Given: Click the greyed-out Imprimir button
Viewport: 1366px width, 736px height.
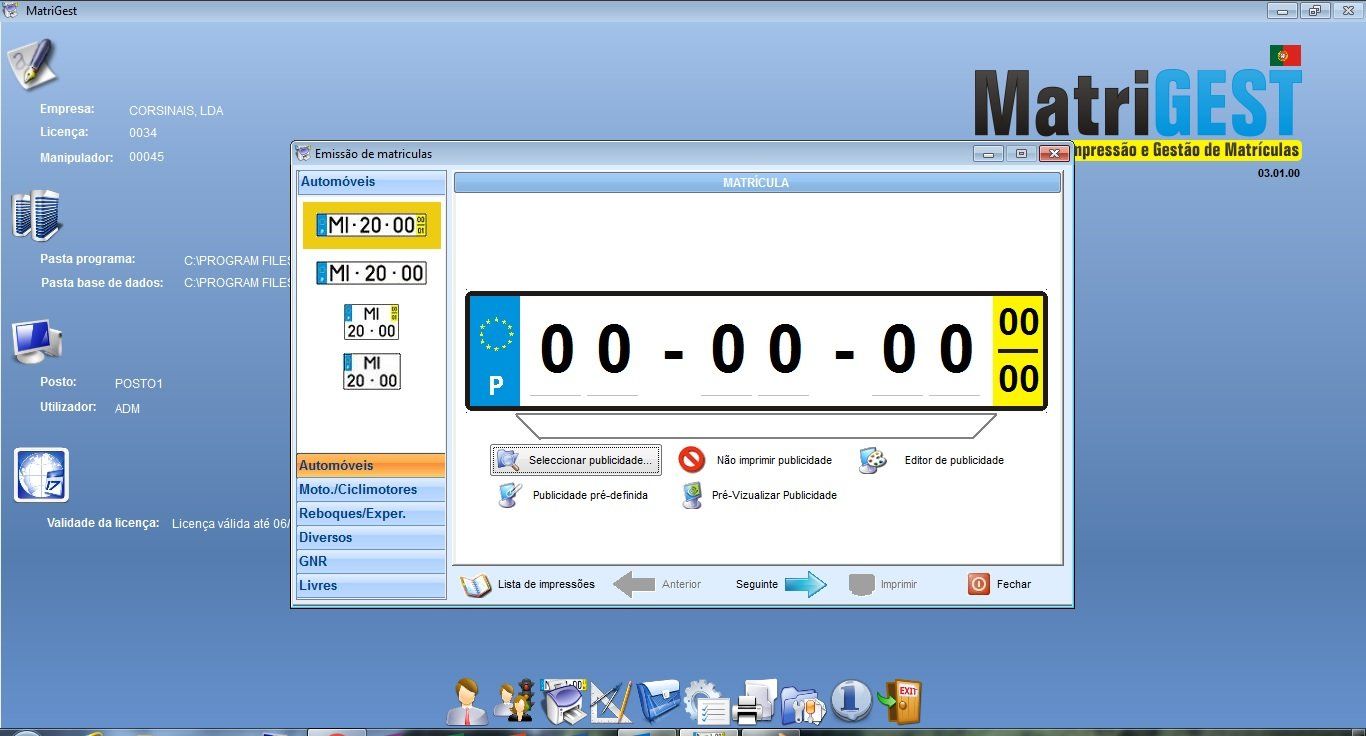Looking at the screenshot, I should pyautogui.click(x=883, y=584).
